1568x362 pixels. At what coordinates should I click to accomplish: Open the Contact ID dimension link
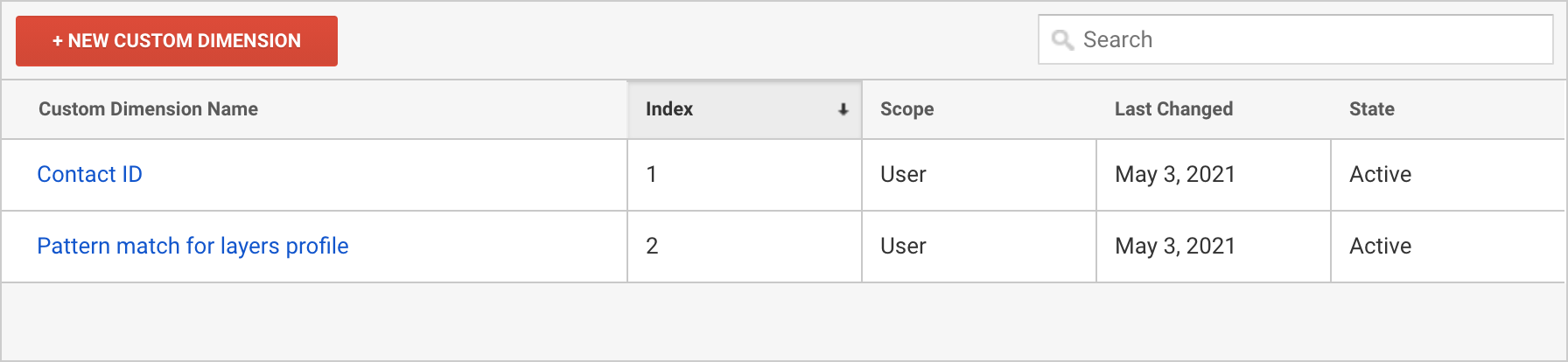click(89, 174)
